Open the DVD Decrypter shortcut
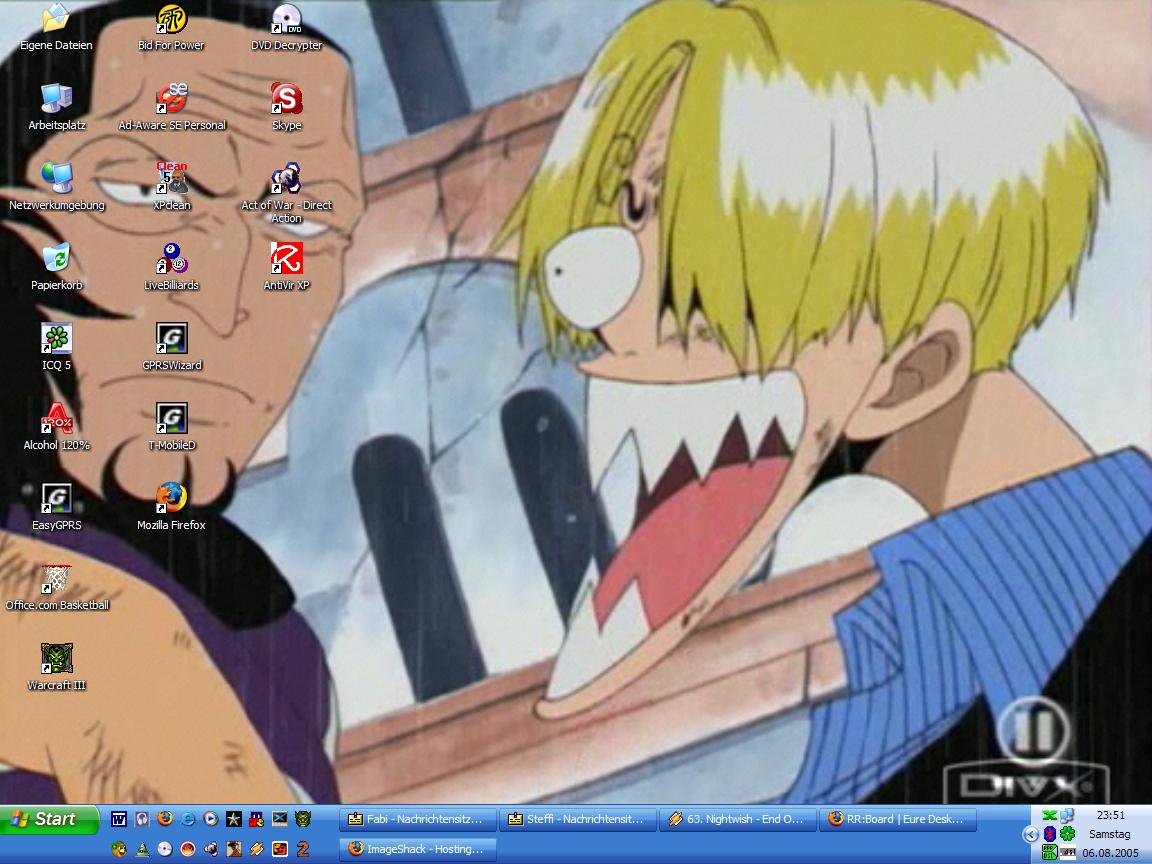This screenshot has width=1152, height=864. click(x=287, y=27)
